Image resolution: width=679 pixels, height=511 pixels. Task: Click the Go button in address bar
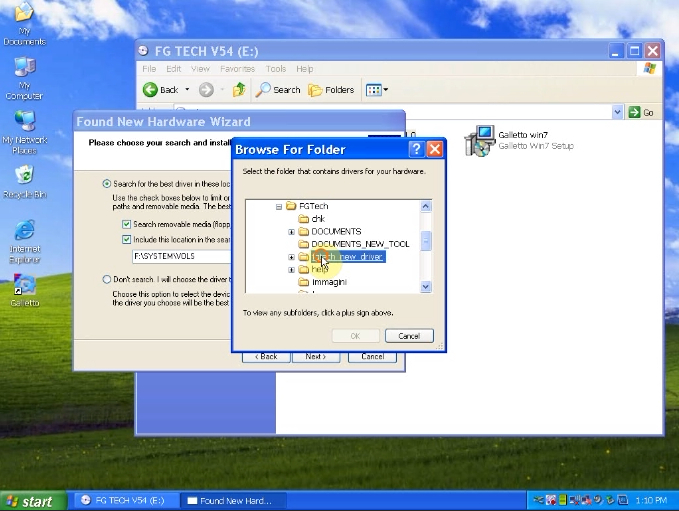[641, 112]
